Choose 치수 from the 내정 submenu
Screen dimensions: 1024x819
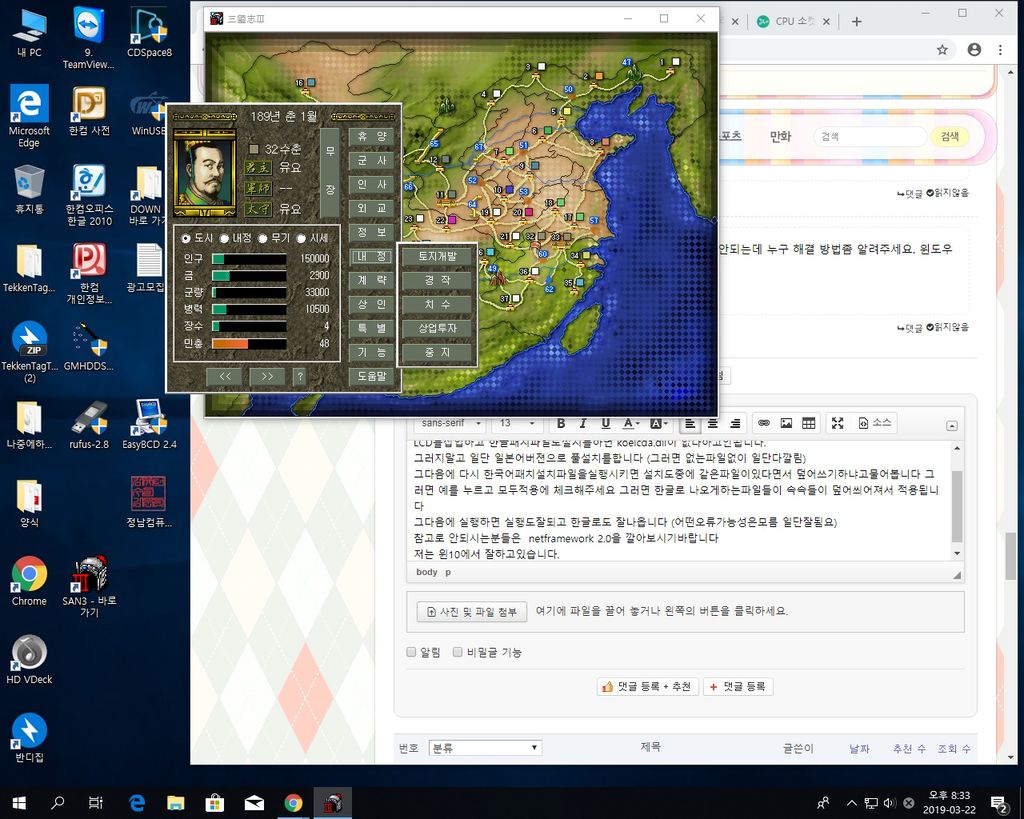pos(438,304)
